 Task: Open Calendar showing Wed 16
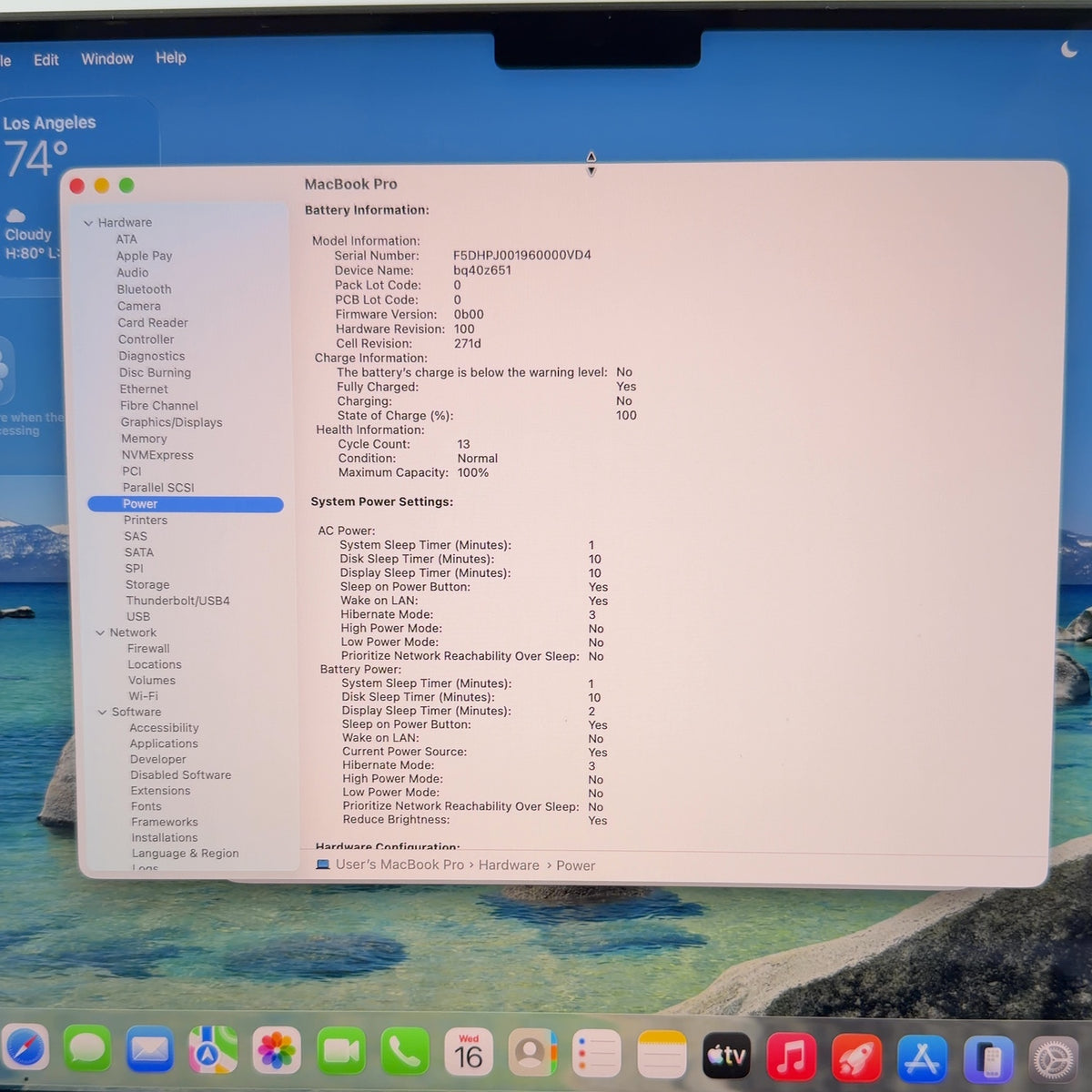click(x=468, y=1054)
